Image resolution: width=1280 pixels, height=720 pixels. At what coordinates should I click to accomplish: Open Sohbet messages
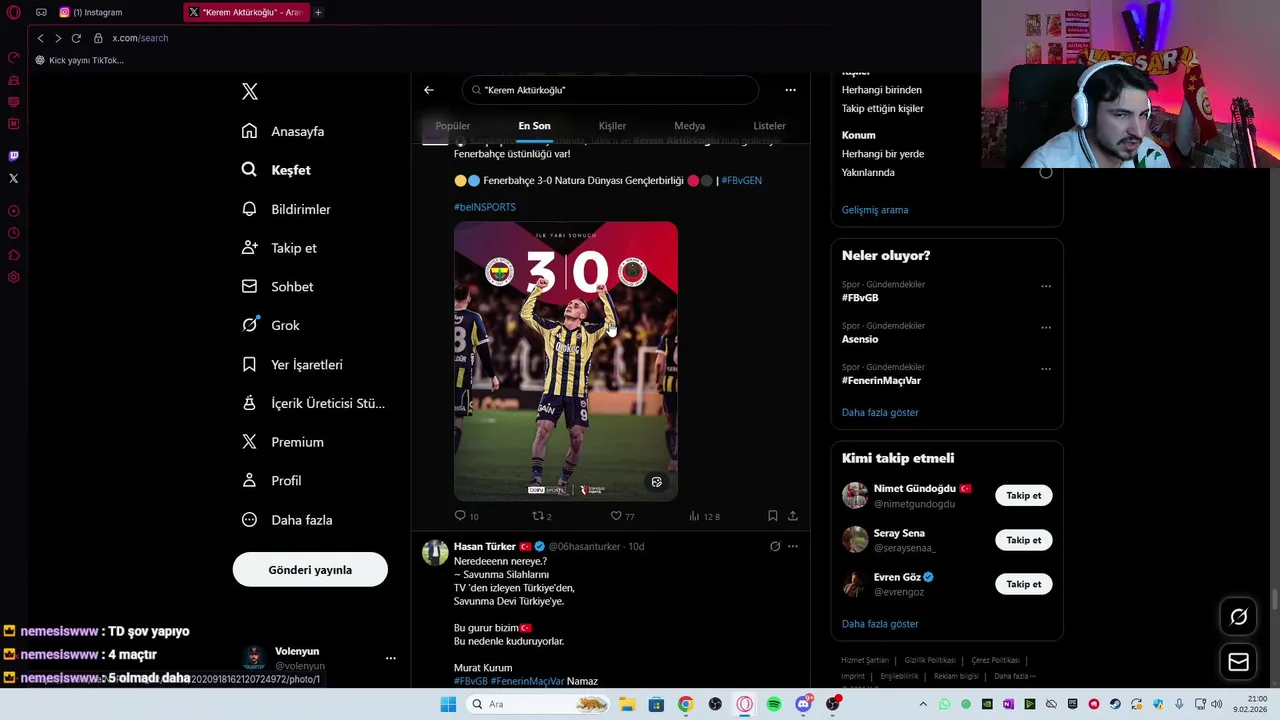(278, 286)
